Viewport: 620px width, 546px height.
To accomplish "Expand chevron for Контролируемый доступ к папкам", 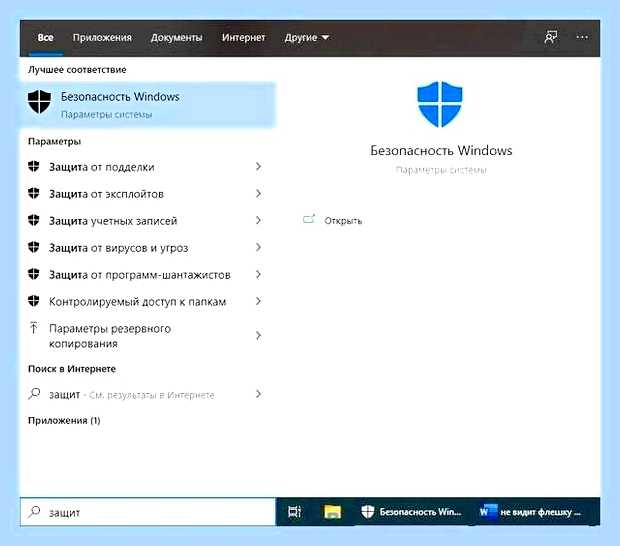I will (258, 301).
